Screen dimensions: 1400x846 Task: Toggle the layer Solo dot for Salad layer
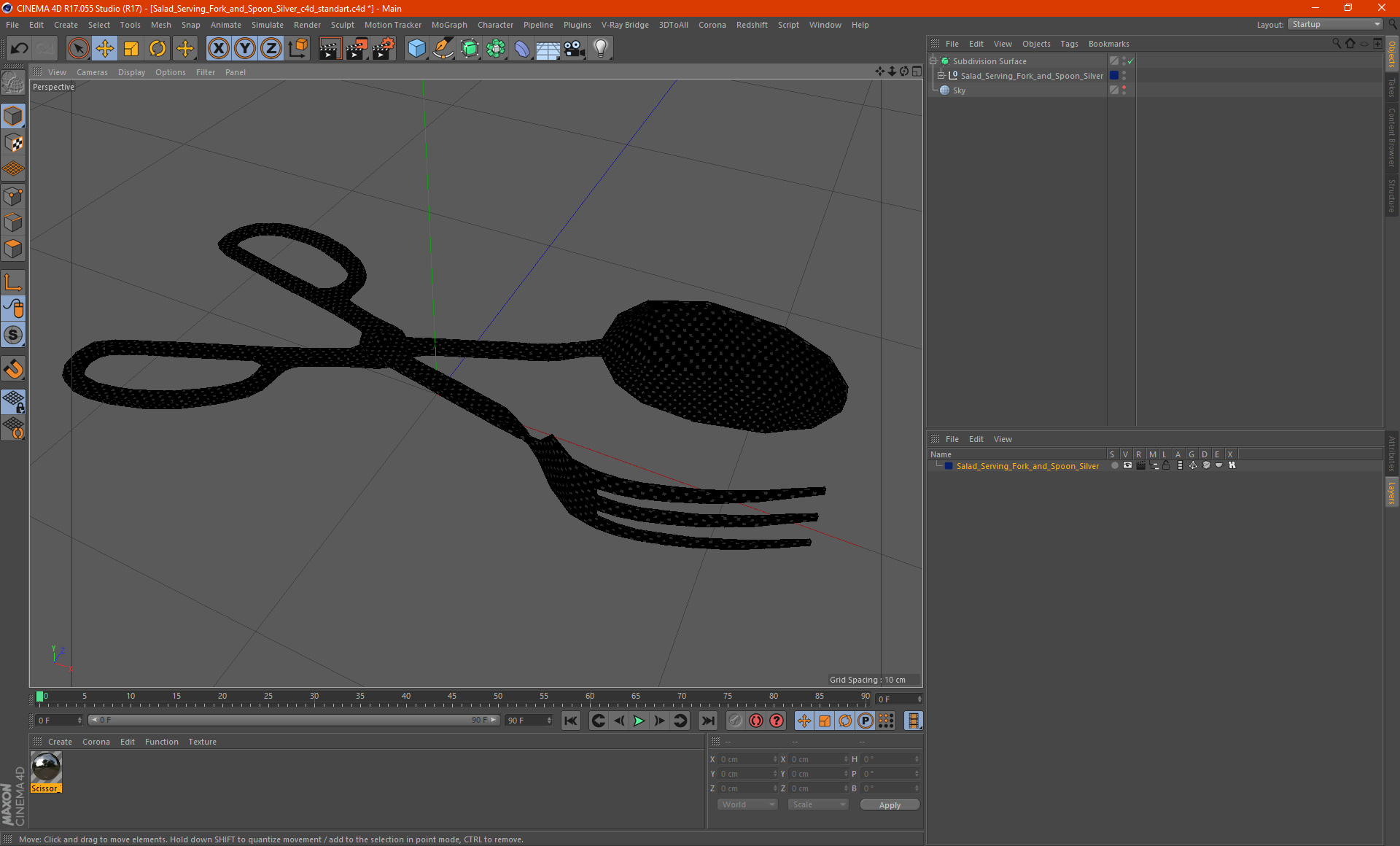[1114, 465]
